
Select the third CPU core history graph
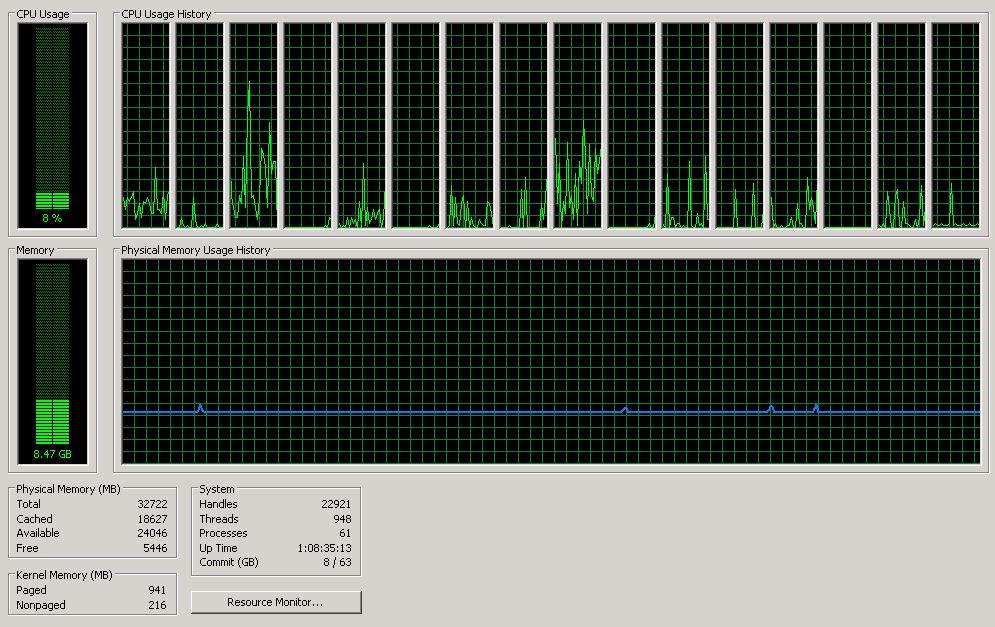253,125
